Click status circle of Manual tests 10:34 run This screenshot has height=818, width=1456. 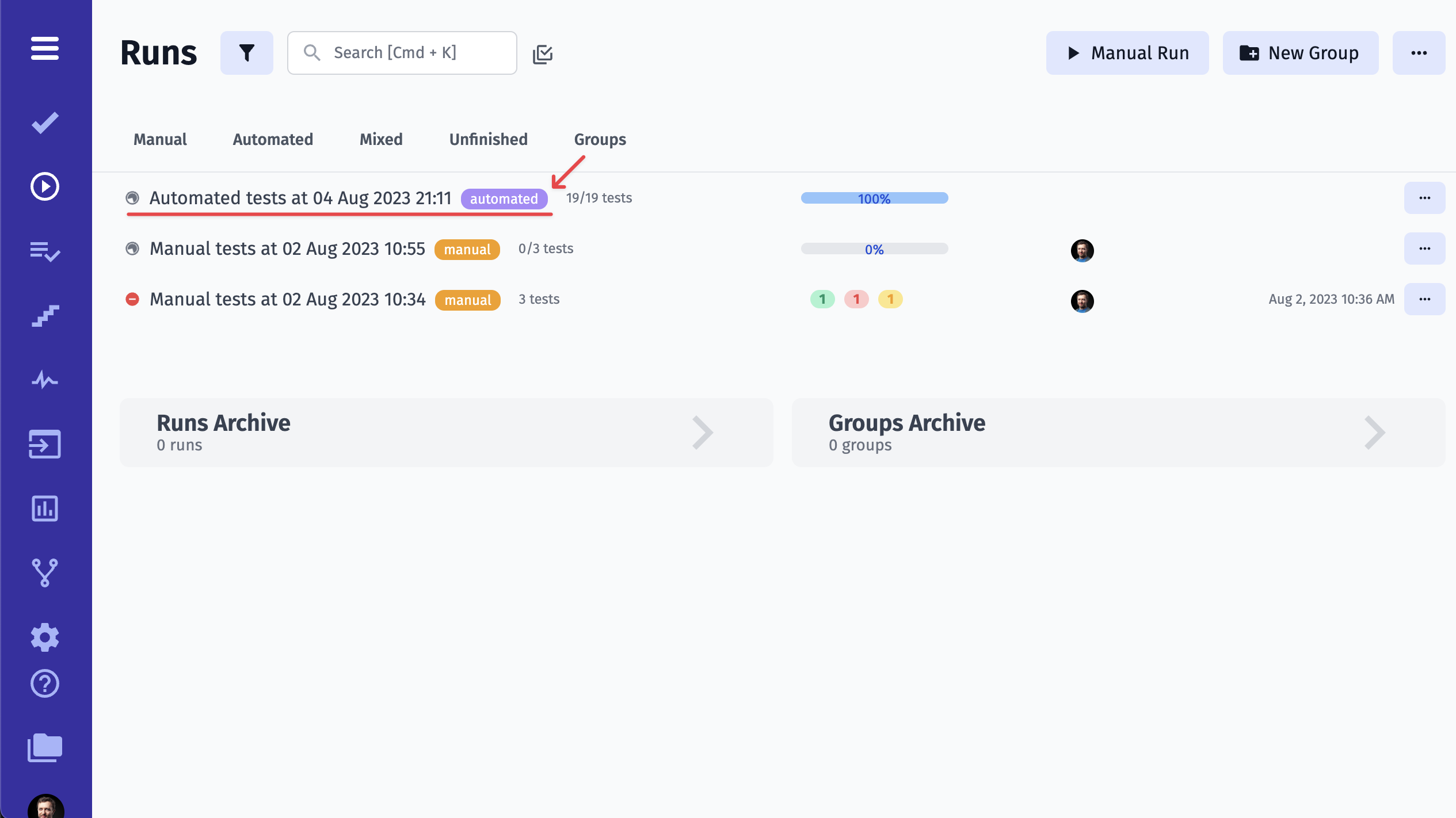[132, 299]
